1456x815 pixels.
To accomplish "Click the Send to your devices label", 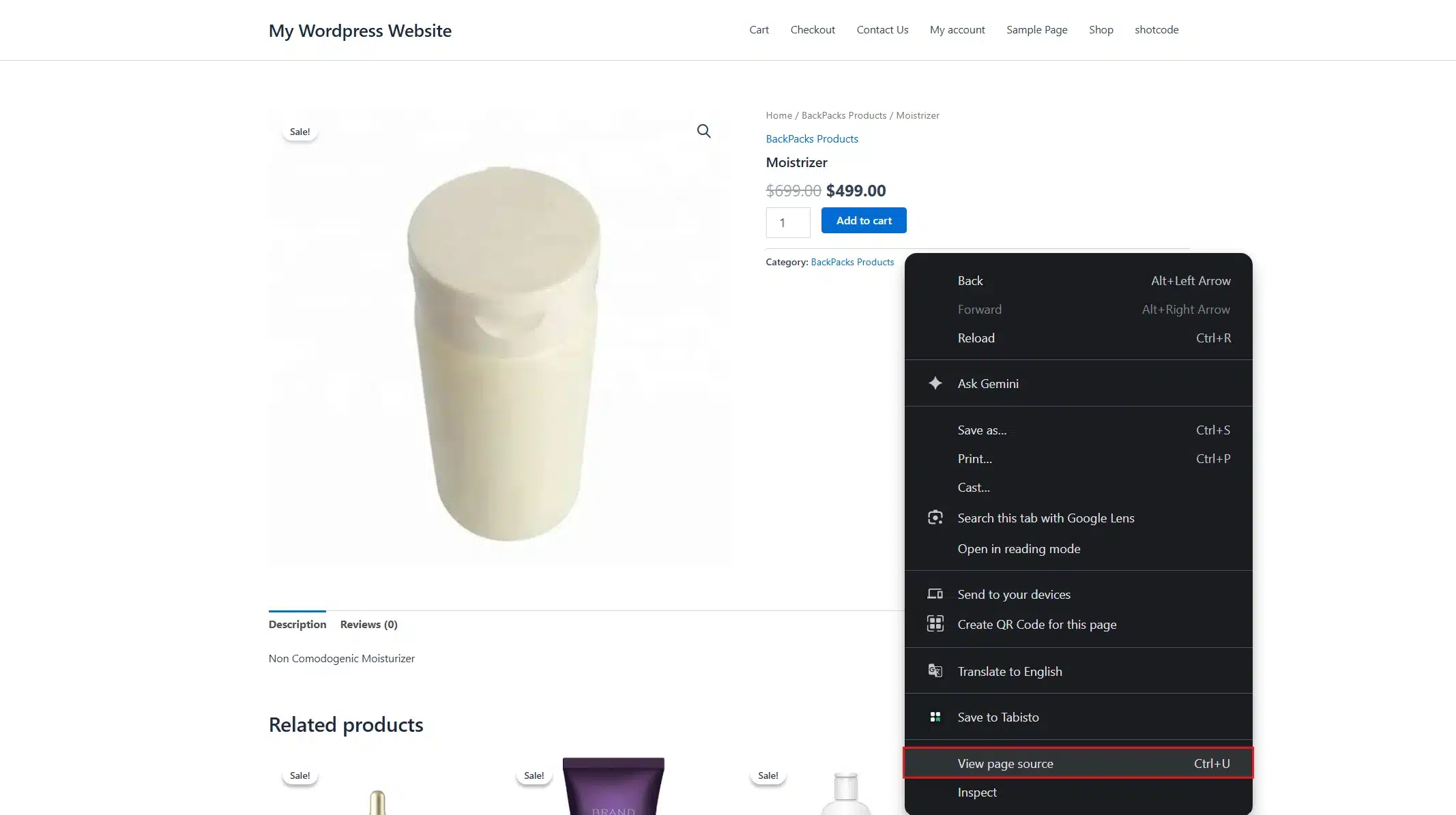I will tap(1014, 595).
